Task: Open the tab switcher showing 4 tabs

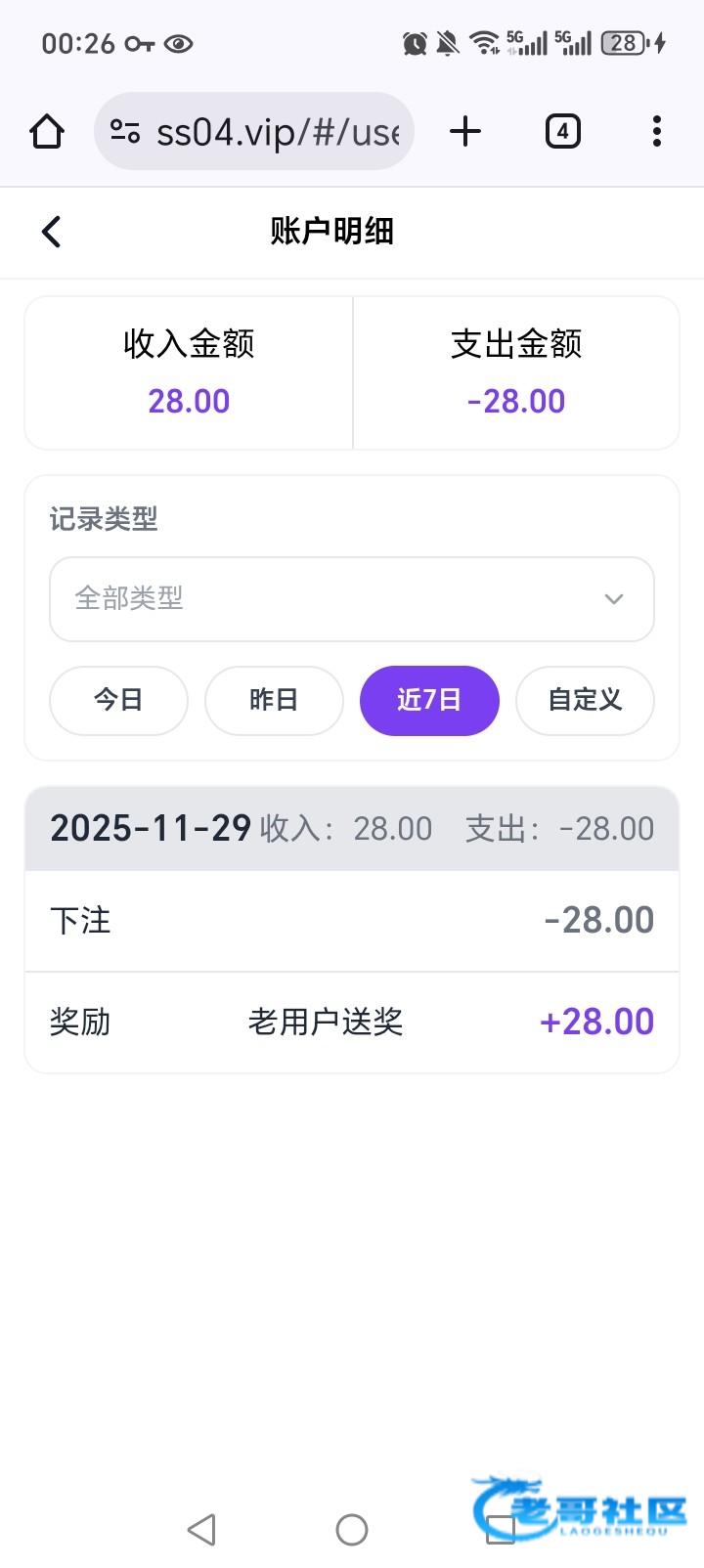Action: 562,131
